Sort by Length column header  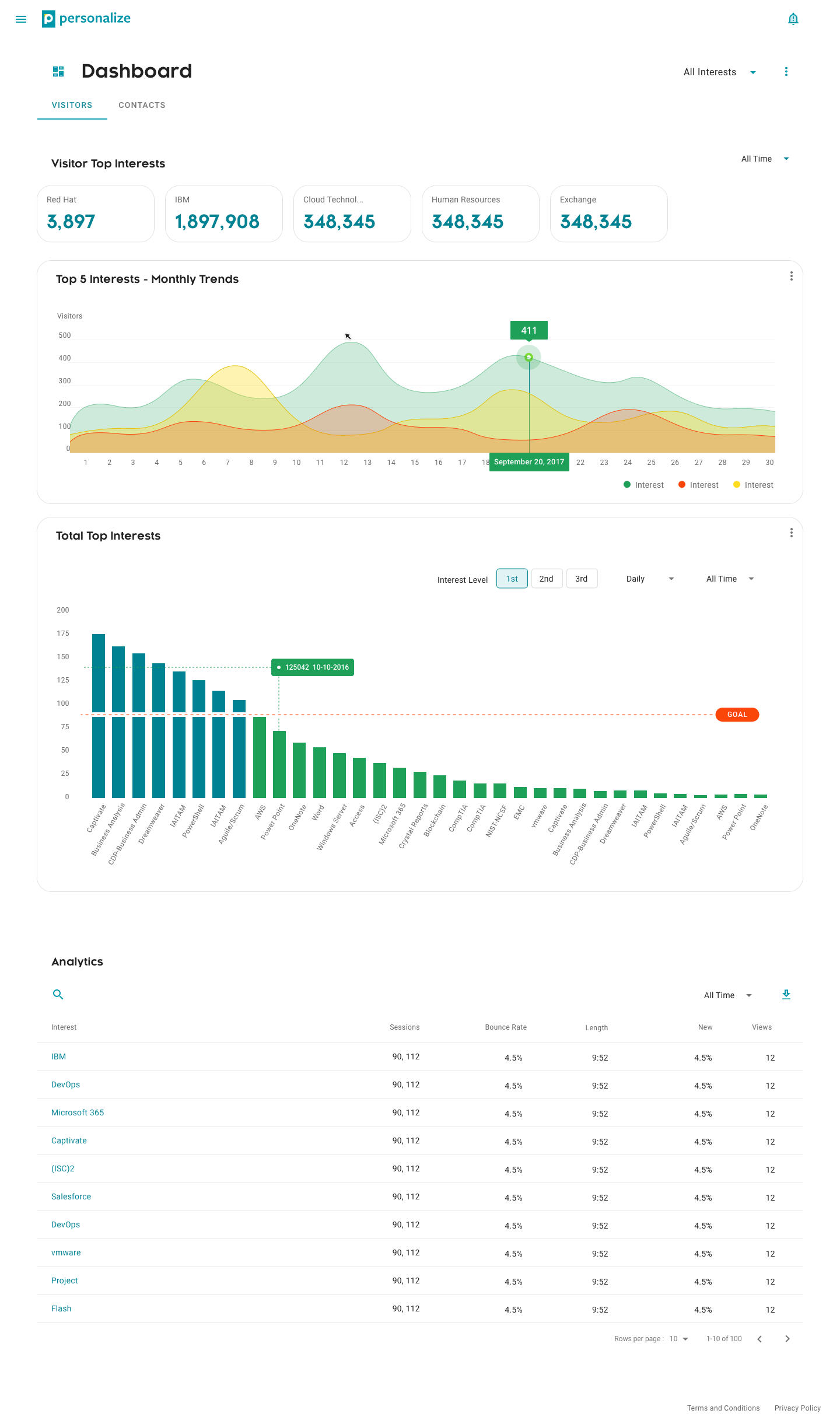(x=597, y=1028)
